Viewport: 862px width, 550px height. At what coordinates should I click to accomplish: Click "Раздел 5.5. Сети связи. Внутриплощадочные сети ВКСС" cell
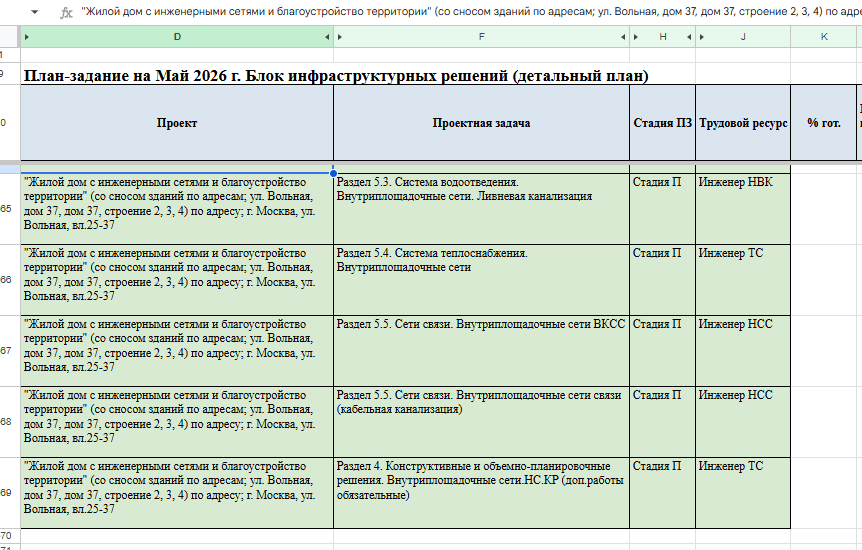482,351
